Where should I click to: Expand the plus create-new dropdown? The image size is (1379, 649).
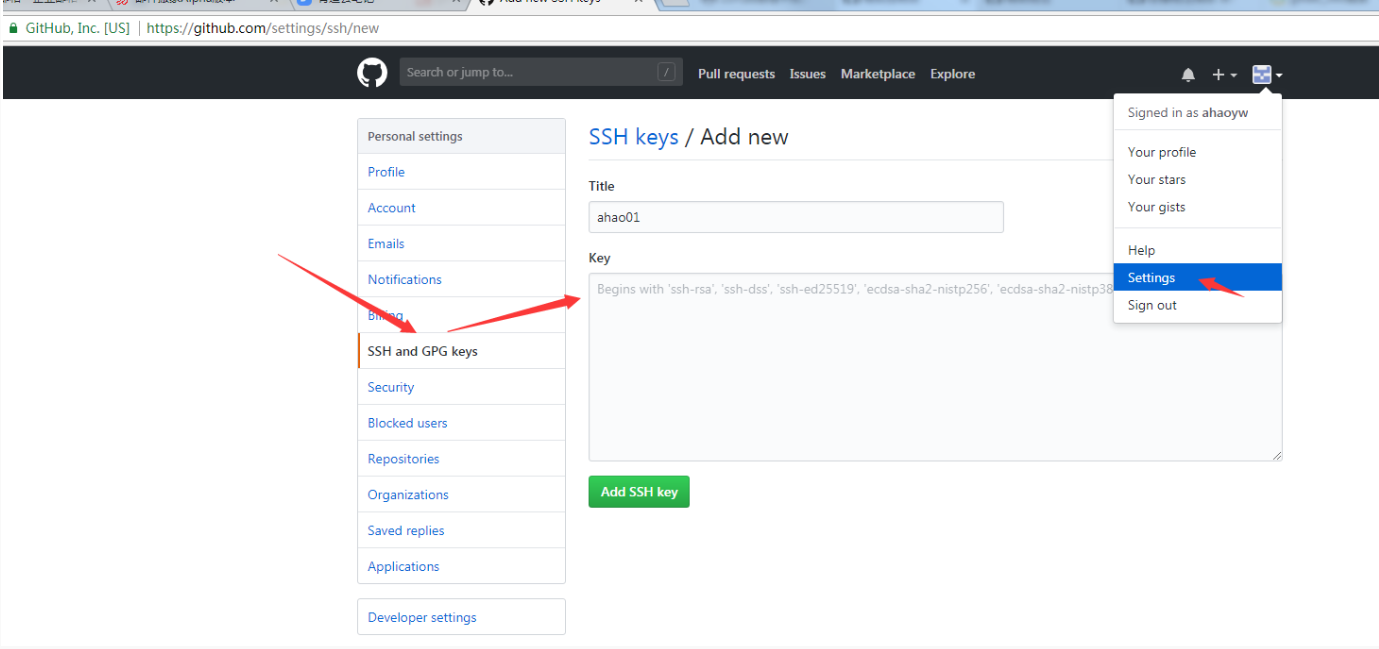(x=1224, y=75)
